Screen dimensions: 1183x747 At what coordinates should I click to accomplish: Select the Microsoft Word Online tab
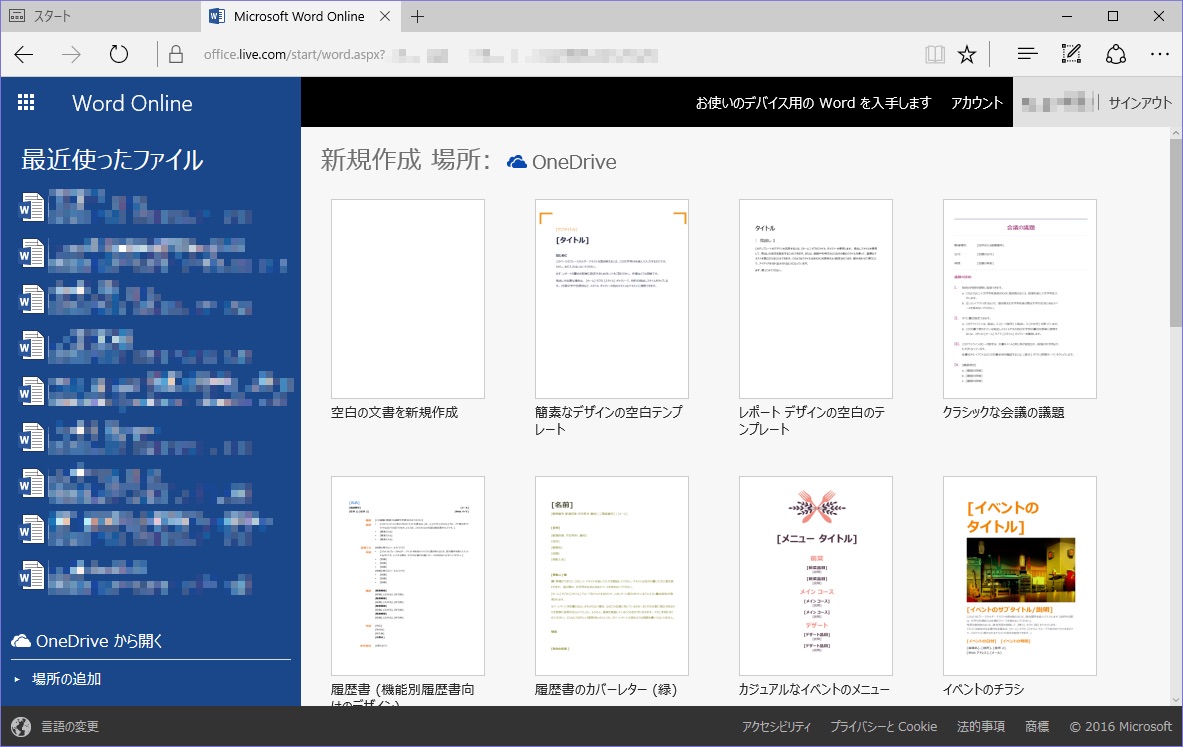(x=300, y=16)
